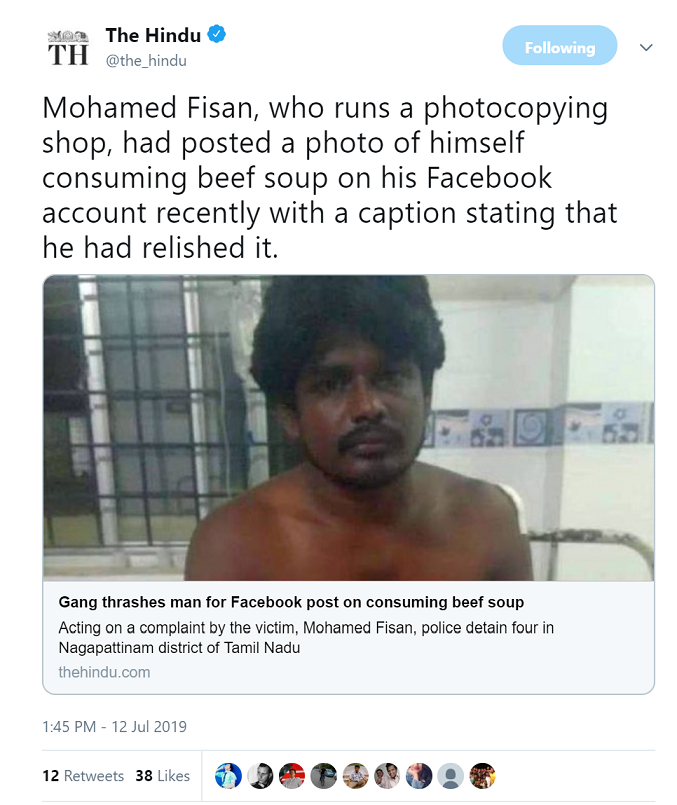Screen dimensions: 677x805
Task: Click the article description about Nagapattinam
Action: (x=305, y=637)
